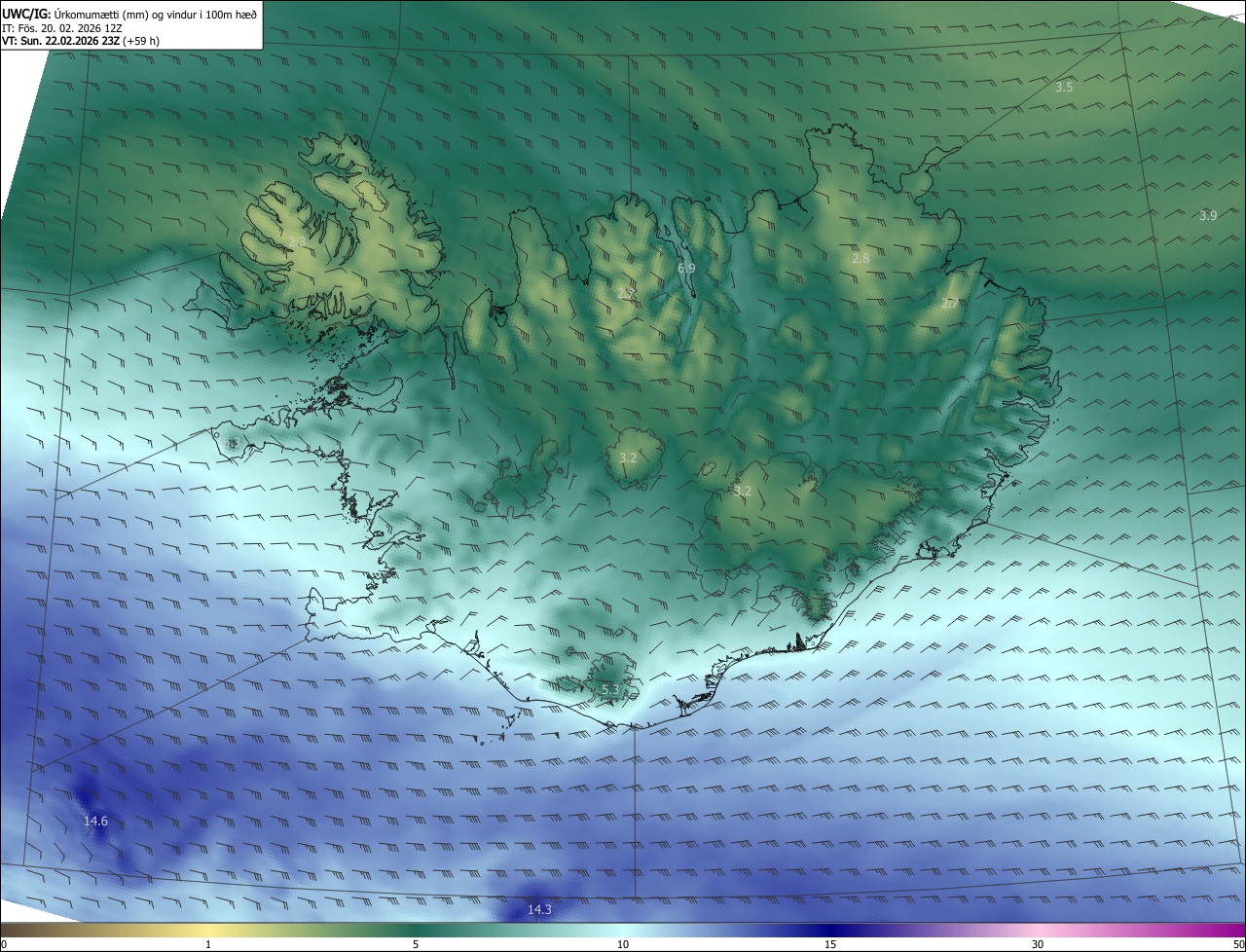Viewport: 1246px width, 952px height.
Task: Click the 14.3 precipitation value label
Action: coord(539,910)
